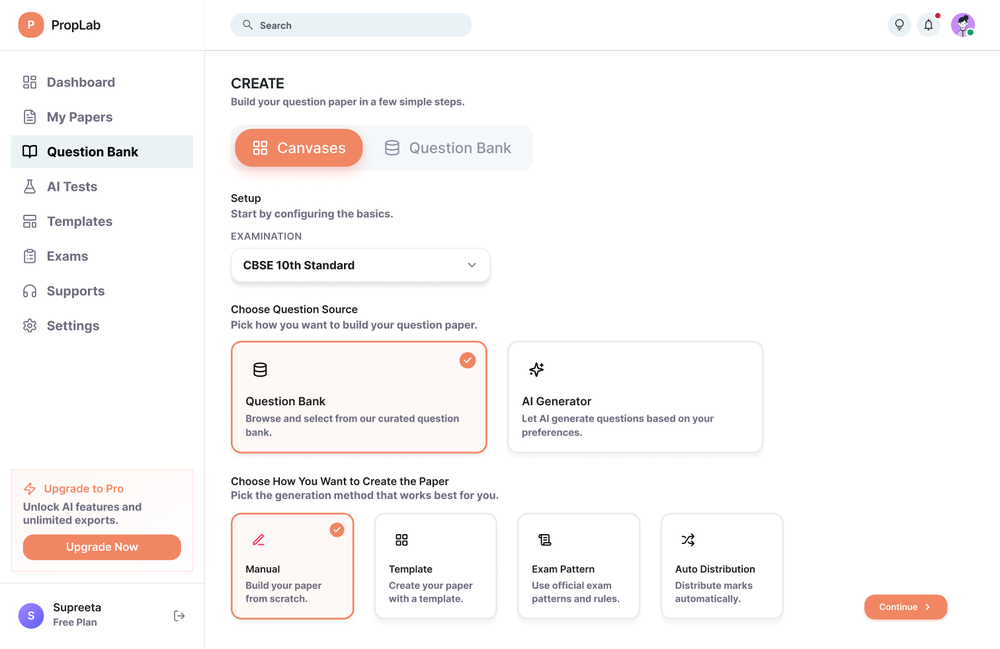Screen dimensions: 1000x649
Task: Open notifications bell icon
Action: tap(929, 25)
